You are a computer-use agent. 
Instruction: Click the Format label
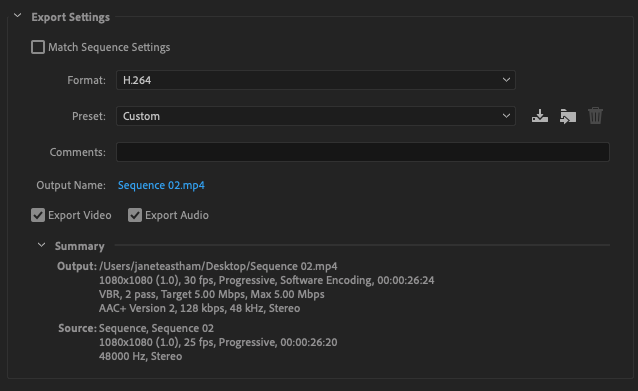86,80
